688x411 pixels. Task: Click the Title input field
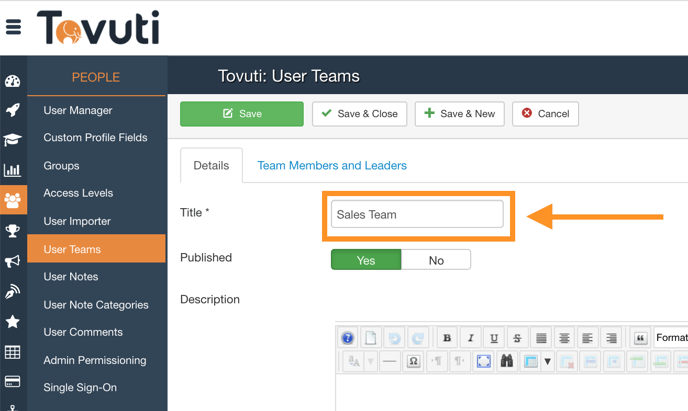pos(417,214)
